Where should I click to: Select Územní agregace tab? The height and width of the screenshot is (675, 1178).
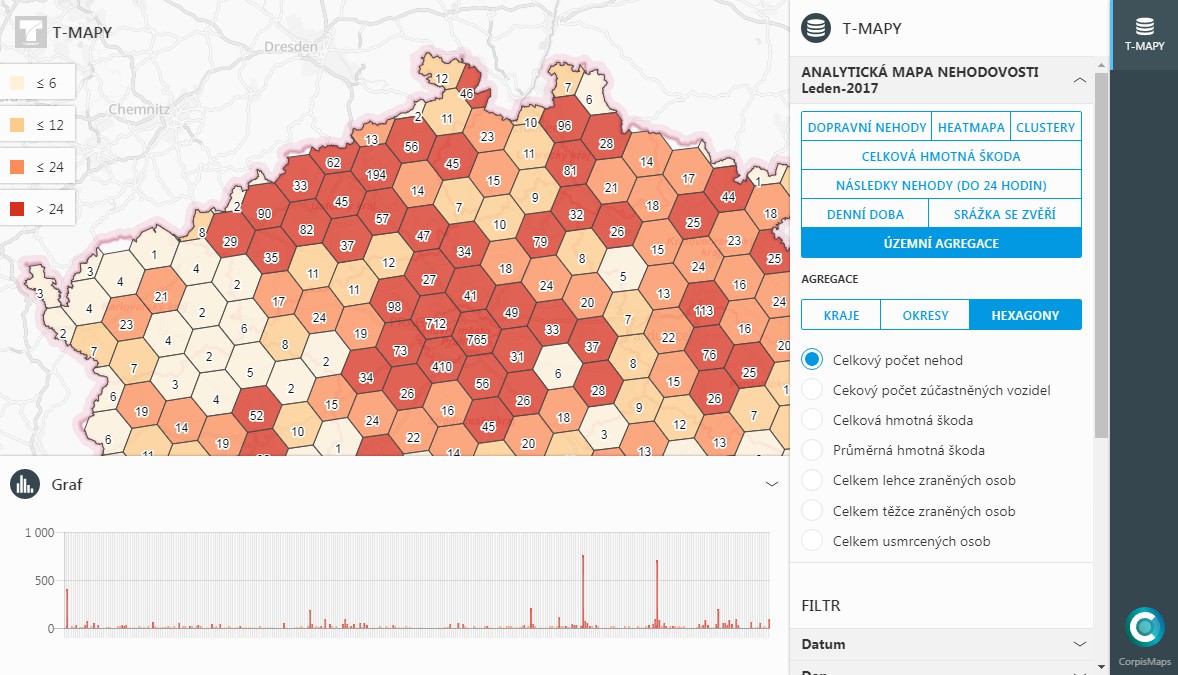coord(941,244)
